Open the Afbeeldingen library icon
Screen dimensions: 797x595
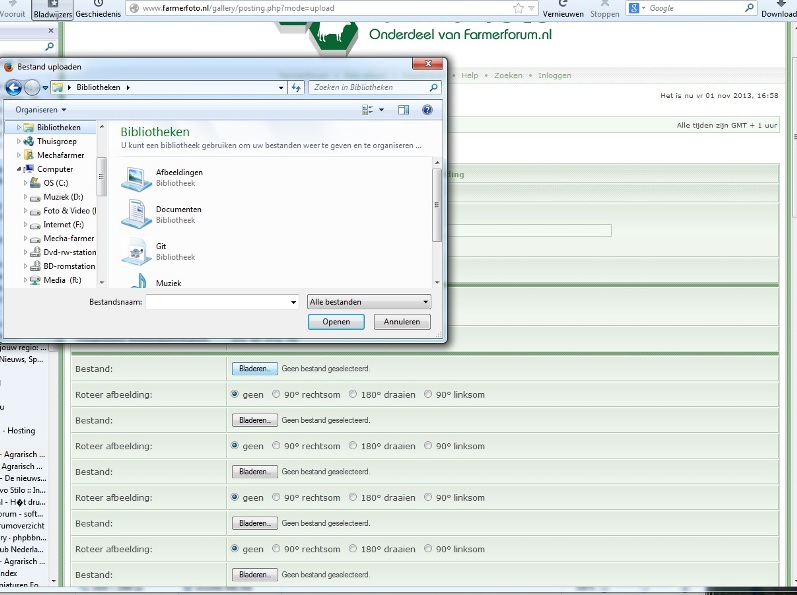[136, 178]
